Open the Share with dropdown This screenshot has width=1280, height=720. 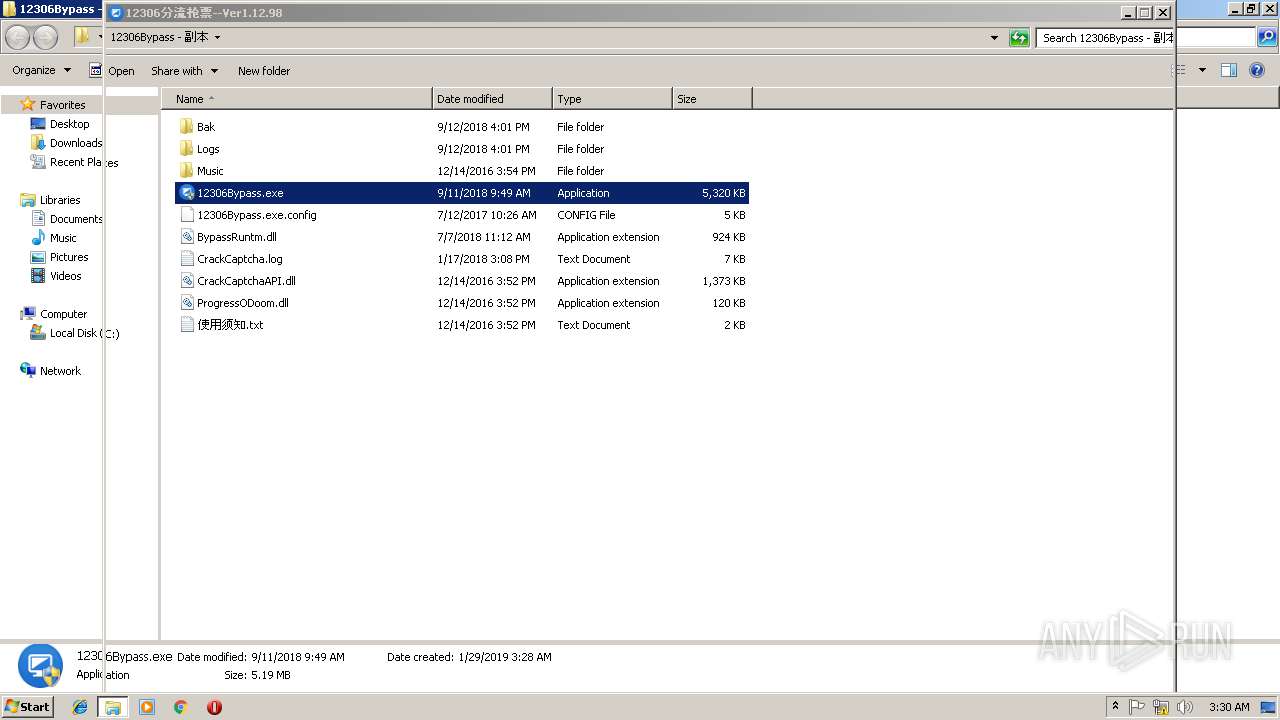click(x=184, y=71)
